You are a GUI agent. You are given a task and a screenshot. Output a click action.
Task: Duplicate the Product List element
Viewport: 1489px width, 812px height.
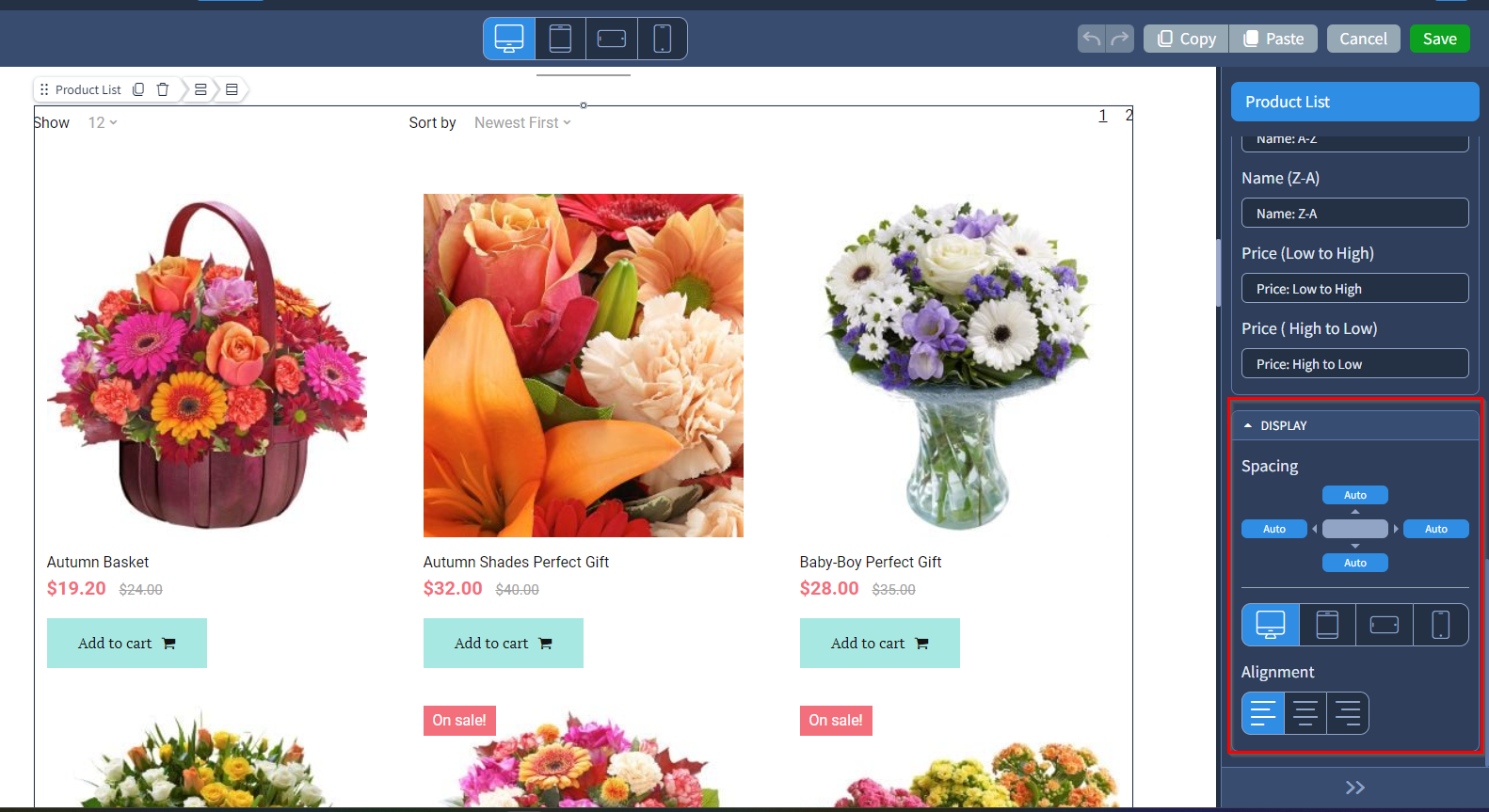(138, 89)
